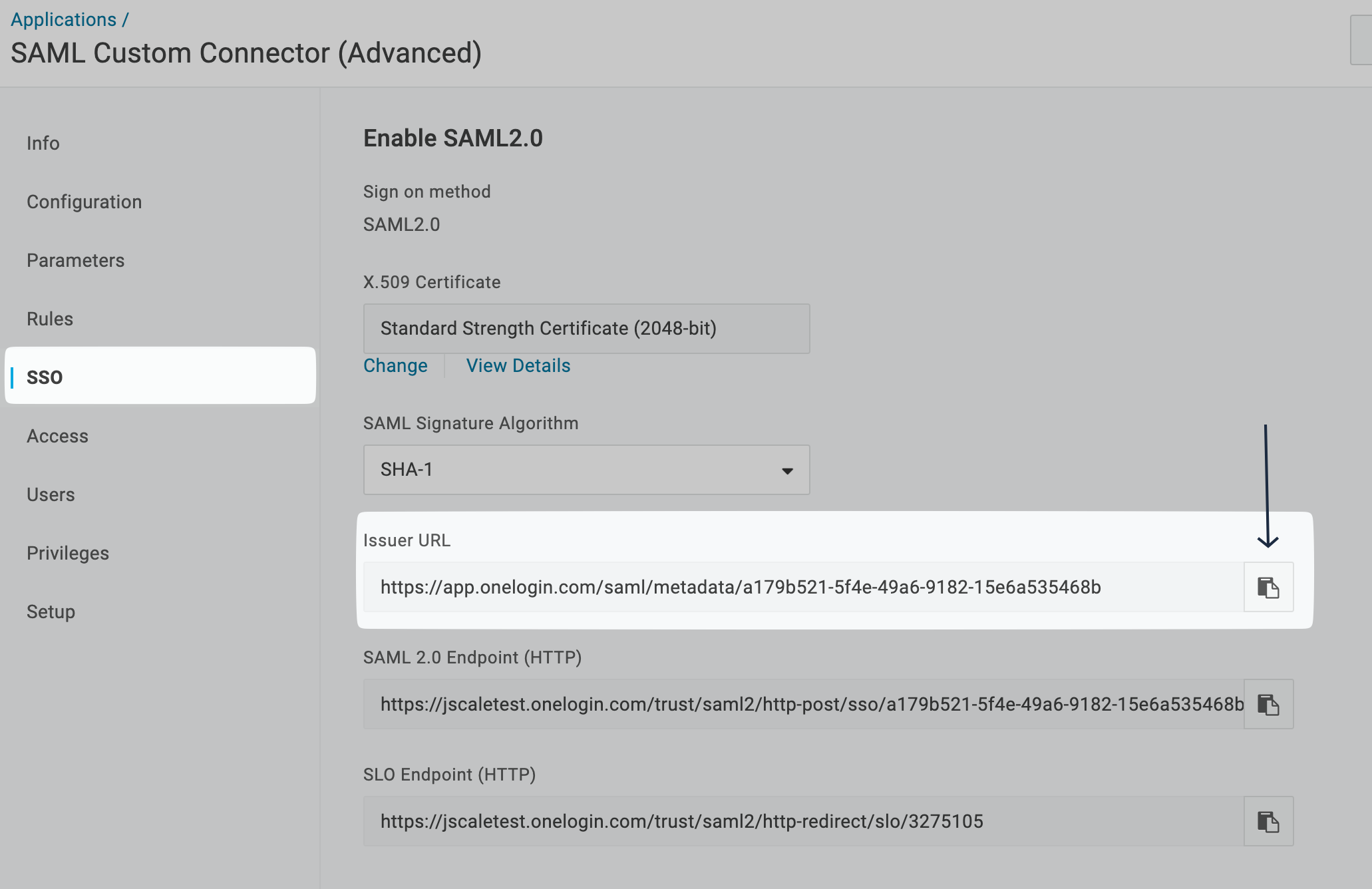Open the Rules section
1372x889 pixels.
(50, 319)
